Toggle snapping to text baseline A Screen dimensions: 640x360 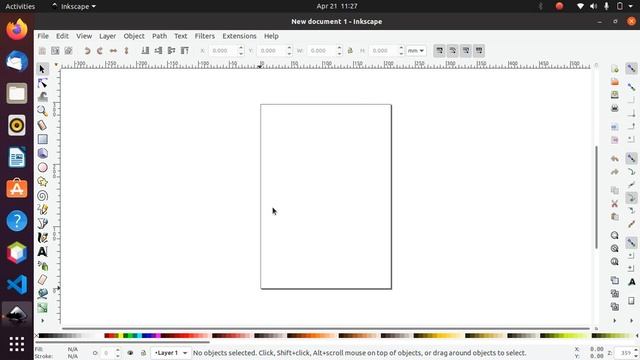(x=631, y=282)
